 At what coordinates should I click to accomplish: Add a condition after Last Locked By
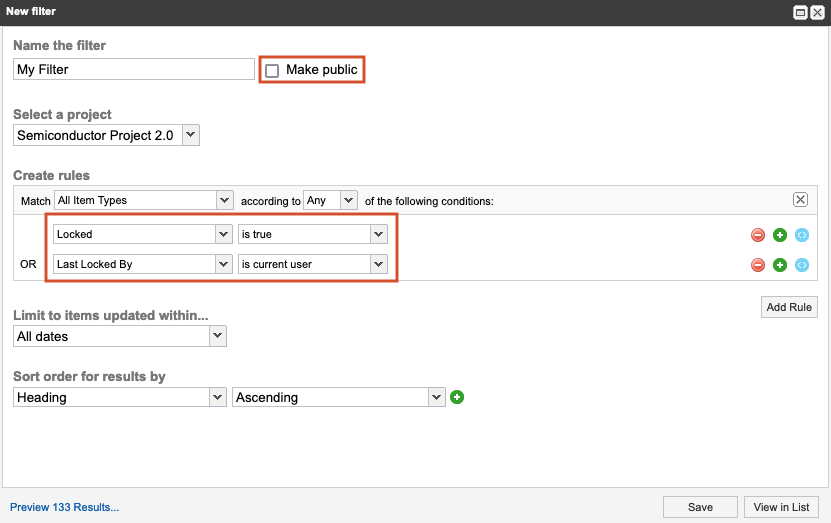click(x=780, y=265)
